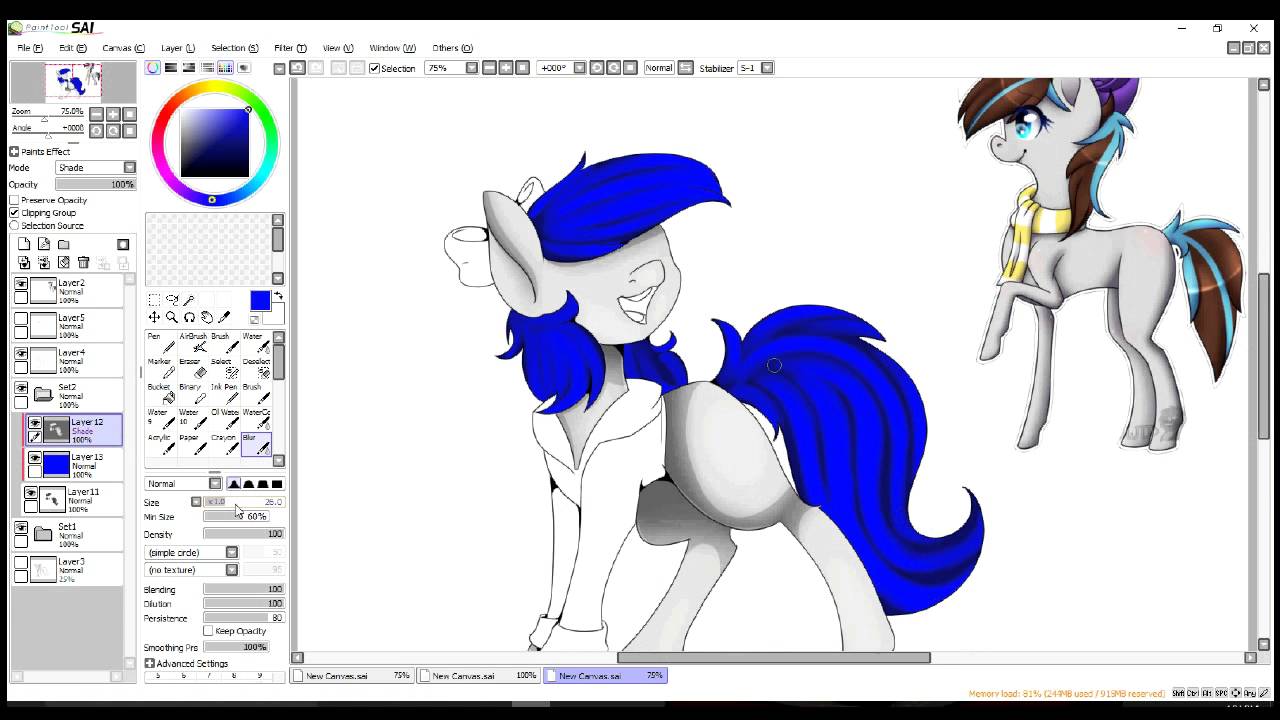1280x720 pixels.
Task: Click the blue foreground color swatch
Action: pos(260,300)
